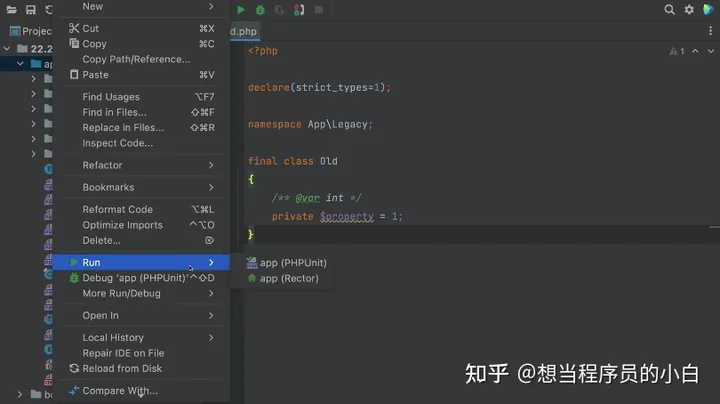Click the Debug bug icon in context menu
The width and height of the screenshot is (720, 404).
tap(74, 278)
